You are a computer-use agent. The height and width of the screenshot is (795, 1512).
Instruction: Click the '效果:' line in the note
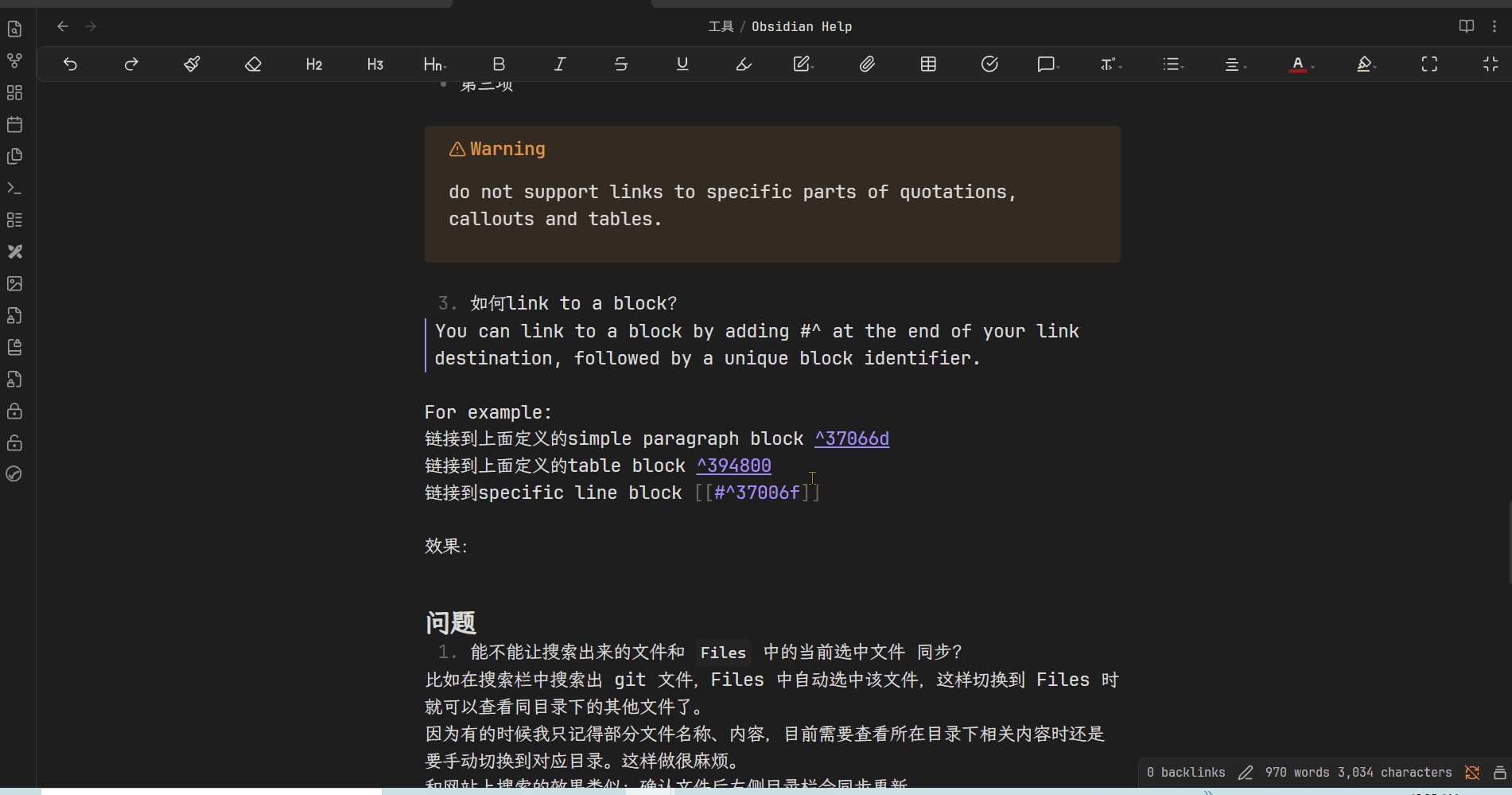447,547
